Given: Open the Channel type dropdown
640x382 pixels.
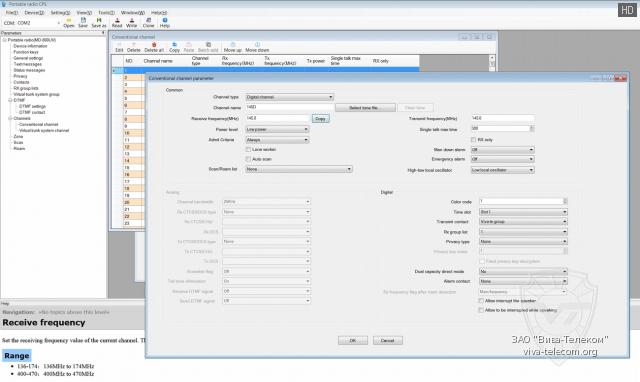Looking at the screenshot, I should click(x=289, y=97).
